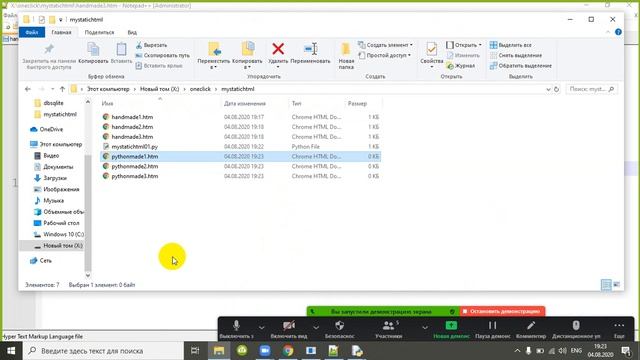Stop sharing with Остановить демонстрацию
This screenshot has height=360, width=640.
click(502, 311)
